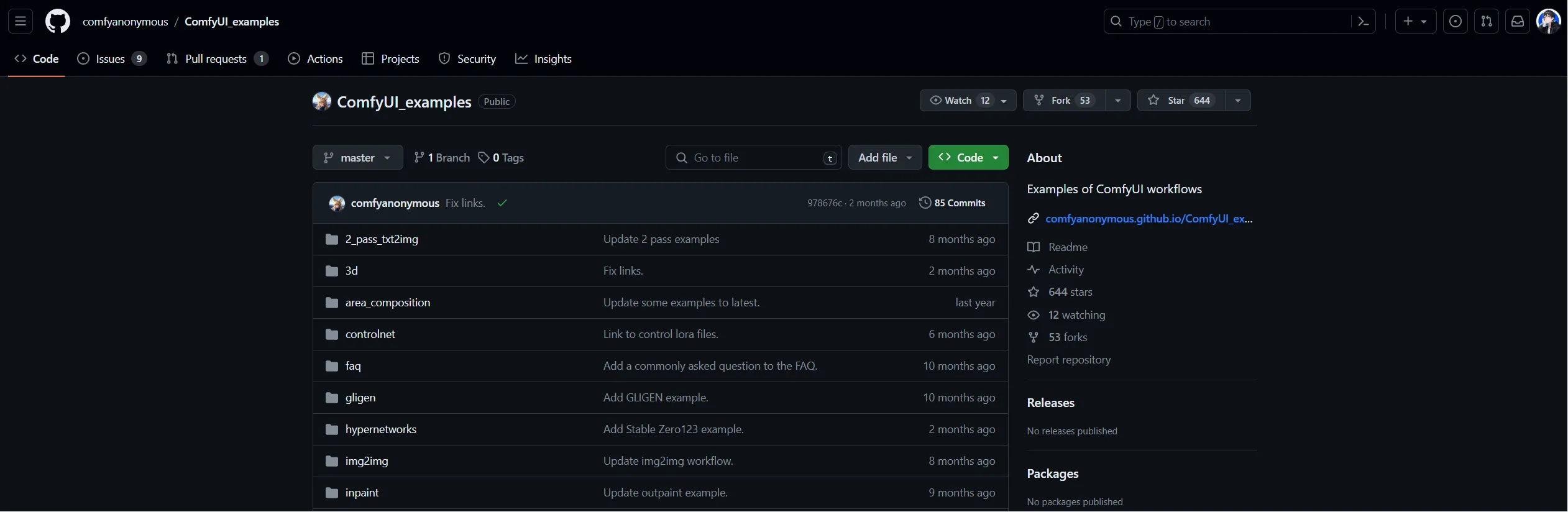Open the hamburger navigation menu
Image resolution: width=1568 pixels, height=512 pixels.
click(21, 21)
